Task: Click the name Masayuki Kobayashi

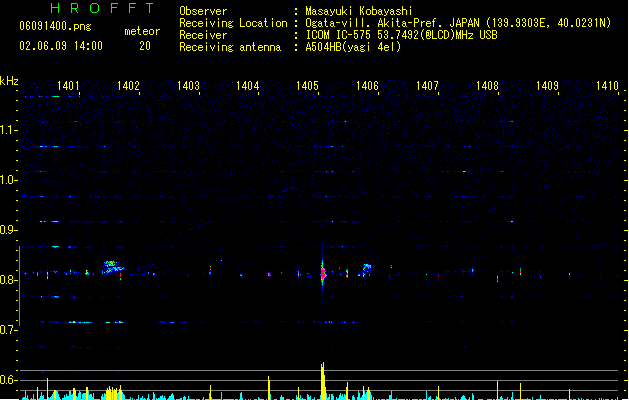Action: (358, 11)
